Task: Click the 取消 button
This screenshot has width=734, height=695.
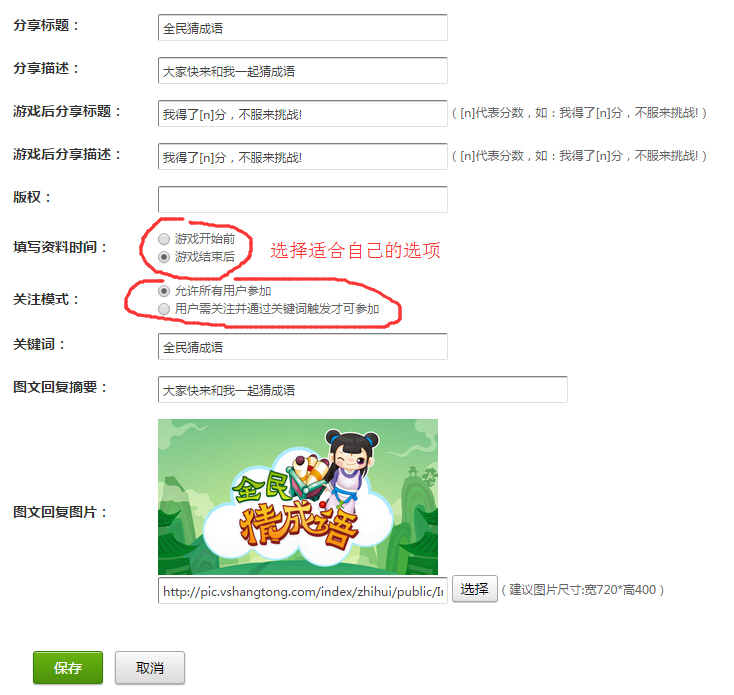Action: tap(150, 668)
